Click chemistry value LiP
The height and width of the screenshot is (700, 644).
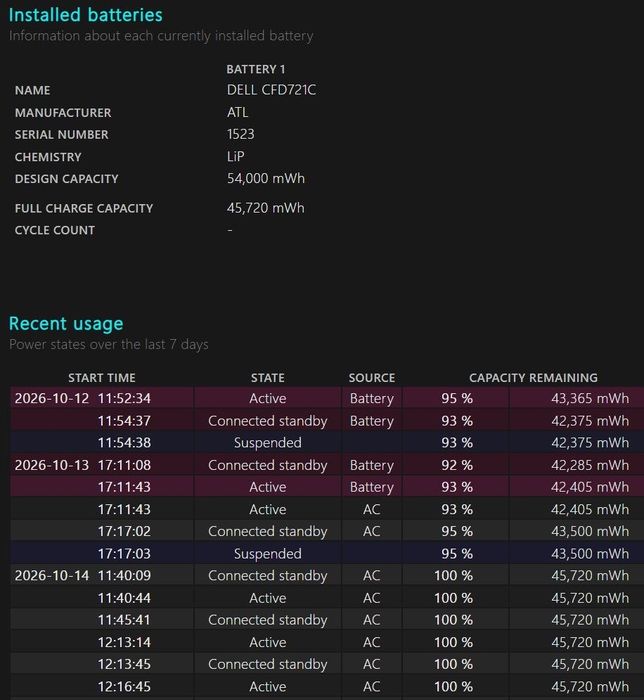click(x=236, y=156)
